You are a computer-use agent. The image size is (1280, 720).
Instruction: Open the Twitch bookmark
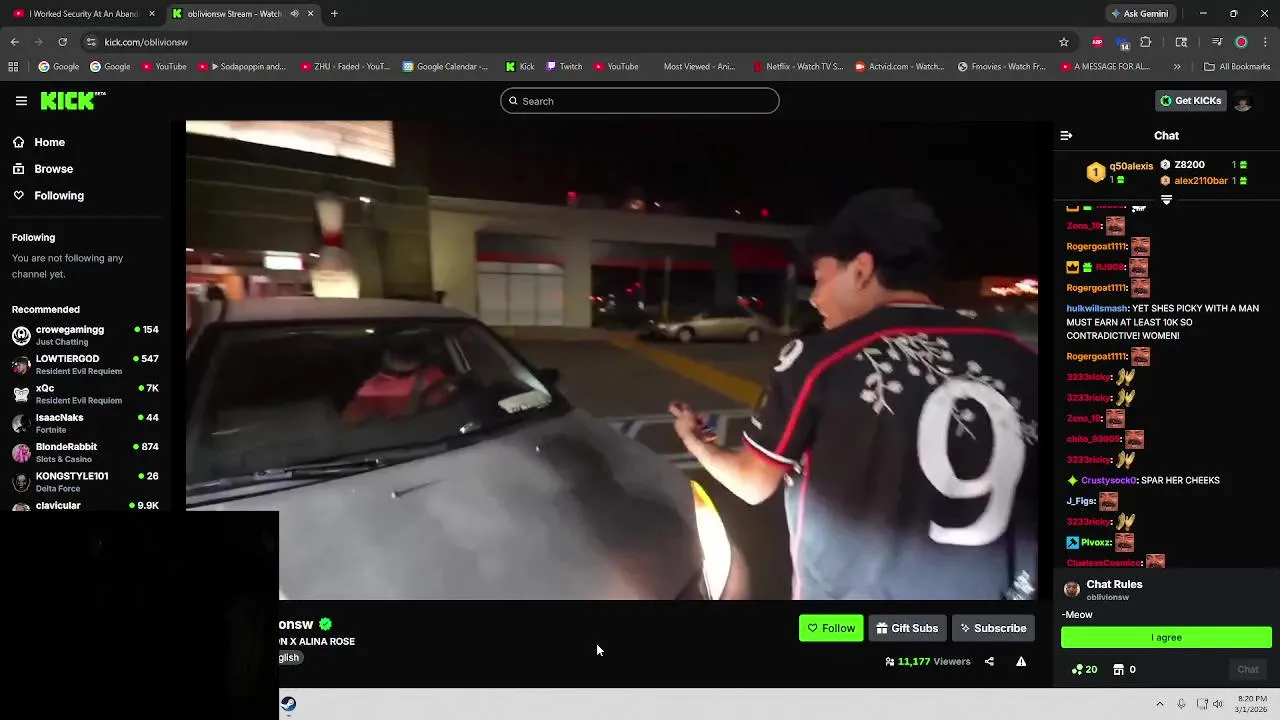pos(564,67)
